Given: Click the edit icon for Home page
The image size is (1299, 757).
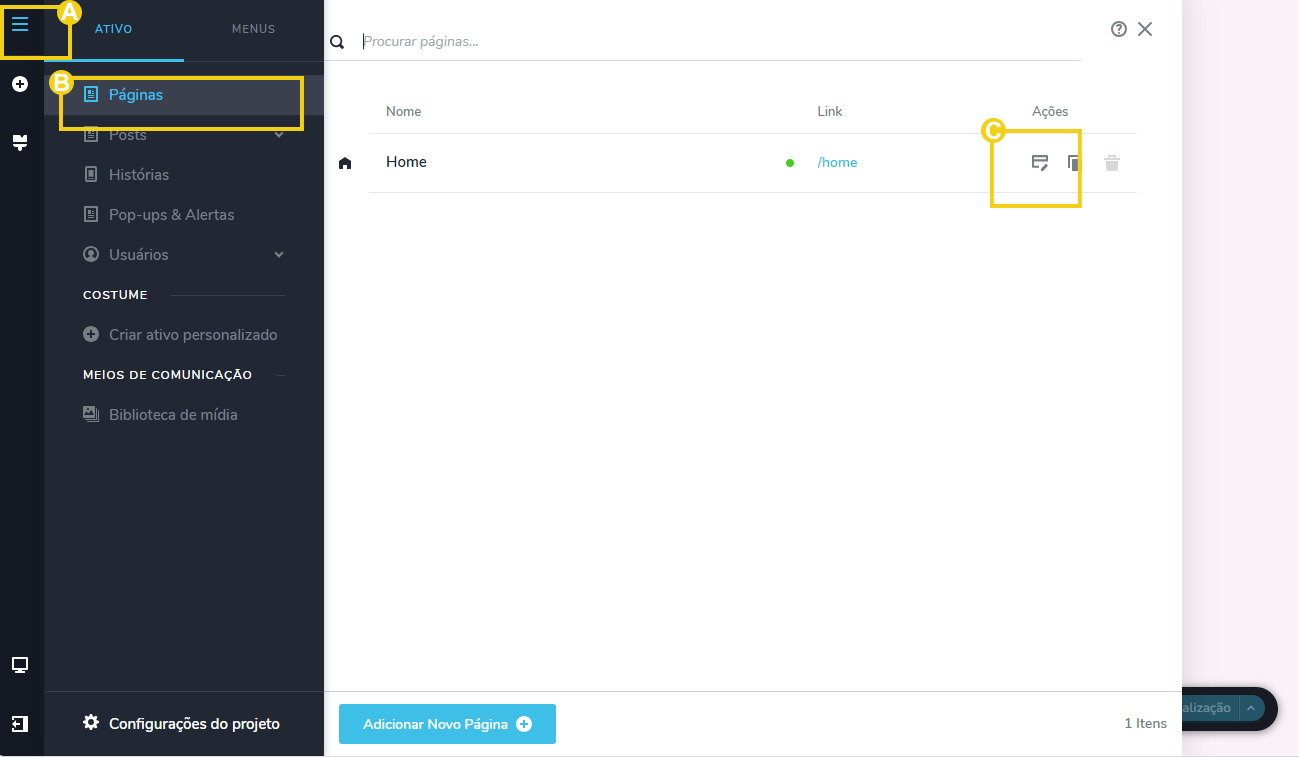Looking at the screenshot, I should tap(1040, 163).
